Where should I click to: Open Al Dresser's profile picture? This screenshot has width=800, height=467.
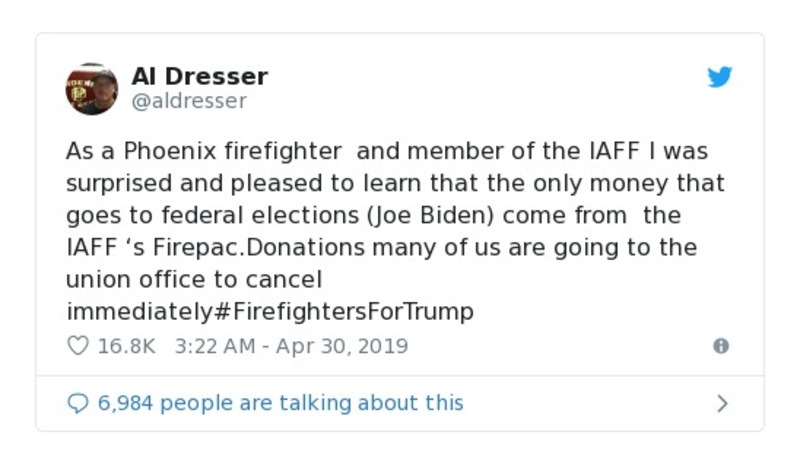pos(92,88)
